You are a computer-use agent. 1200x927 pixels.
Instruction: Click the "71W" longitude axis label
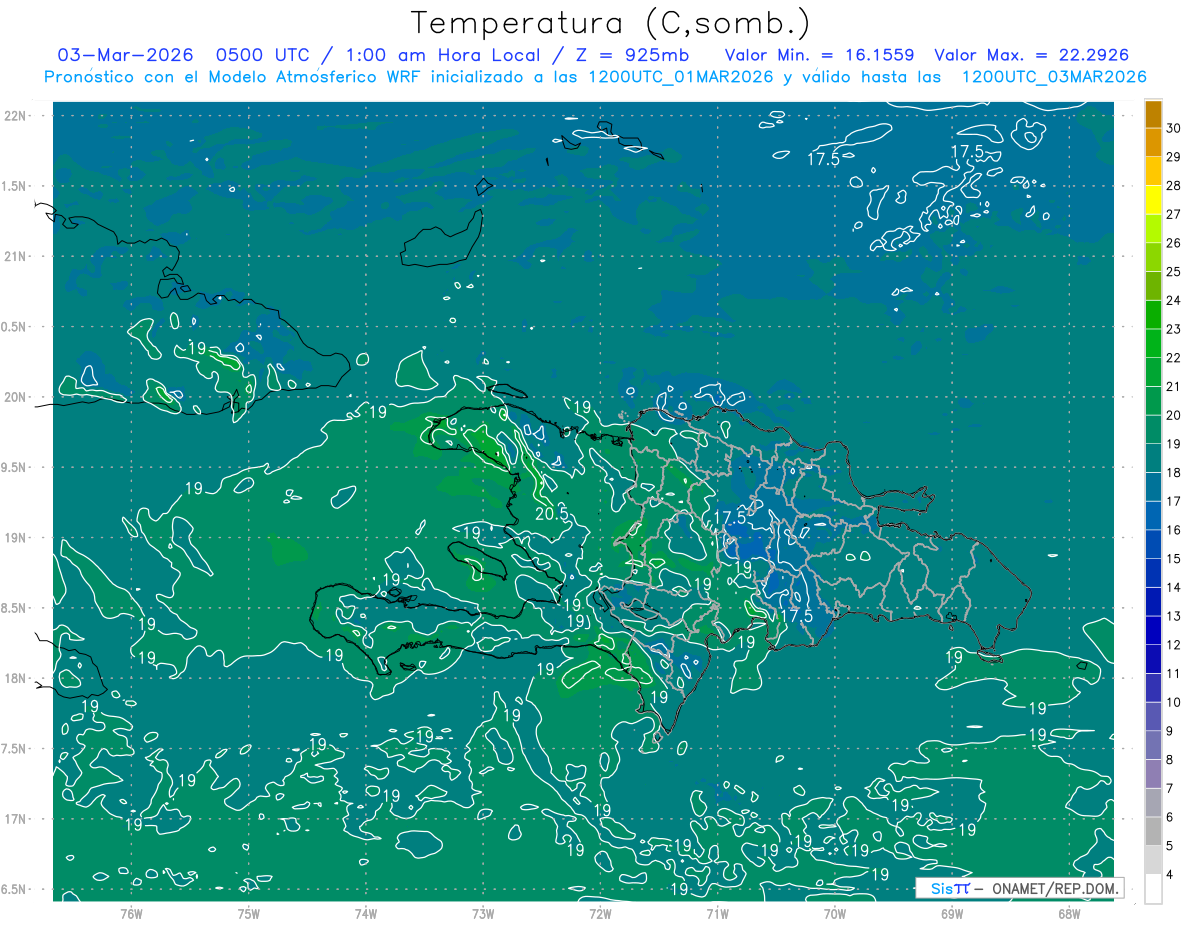point(717,914)
